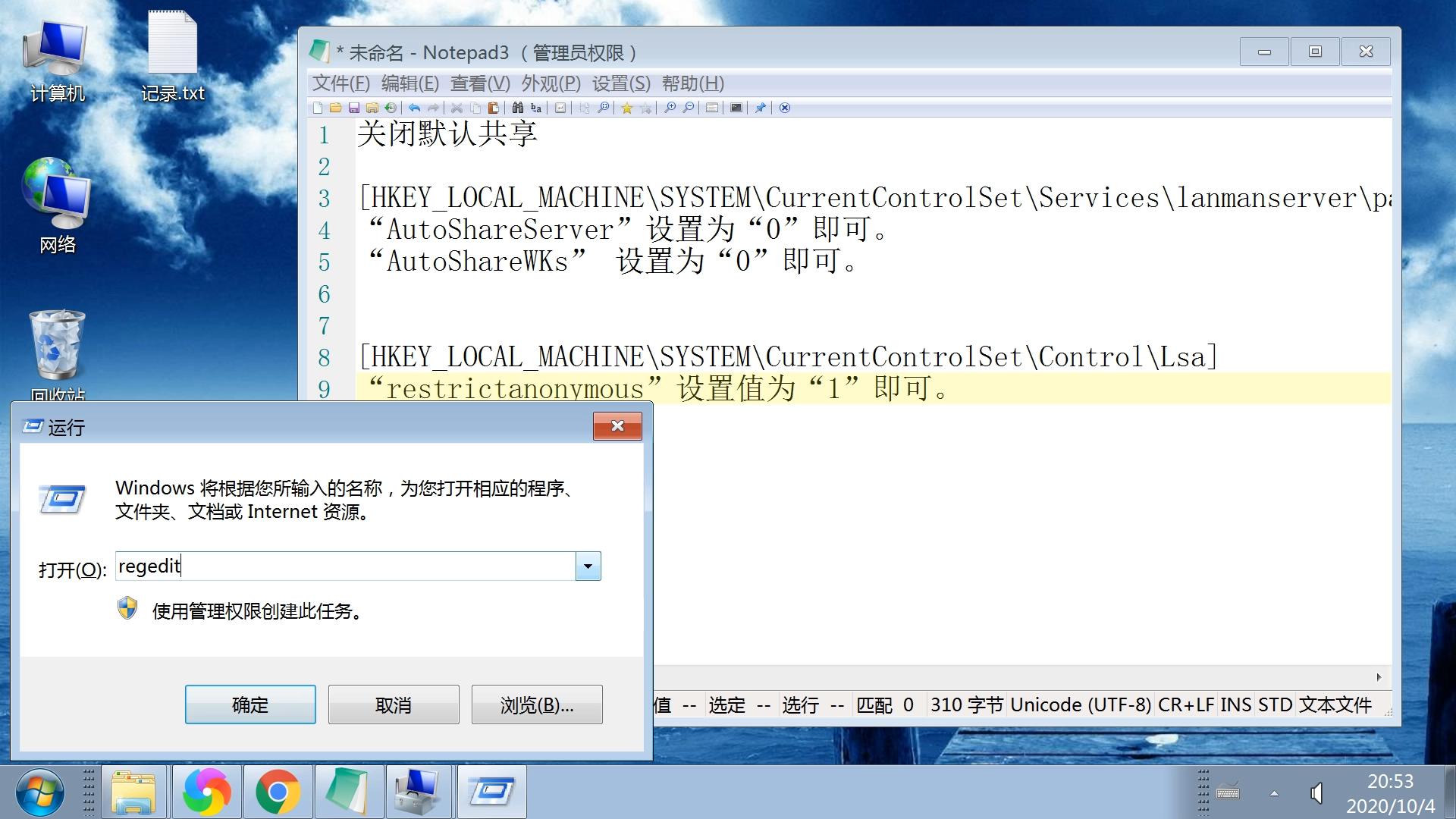The width and height of the screenshot is (1456, 819).
Task: Expand the Run command history dropdown
Action: point(587,566)
